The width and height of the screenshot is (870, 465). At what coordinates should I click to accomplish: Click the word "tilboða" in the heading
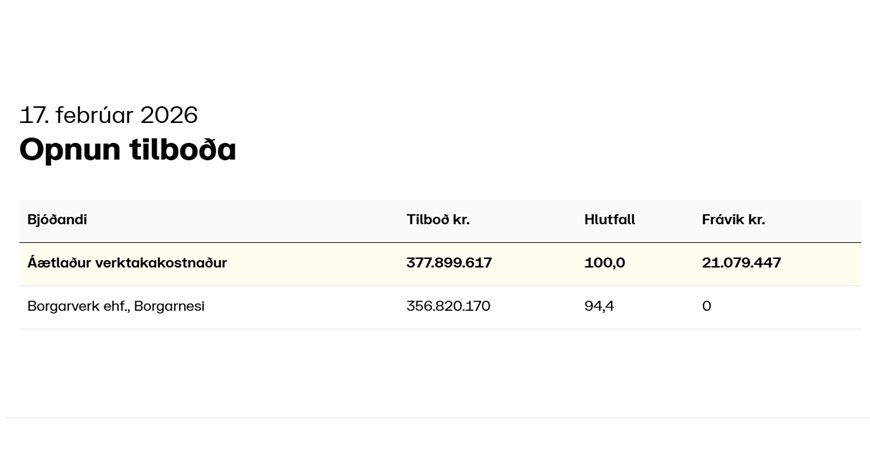point(182,150)
